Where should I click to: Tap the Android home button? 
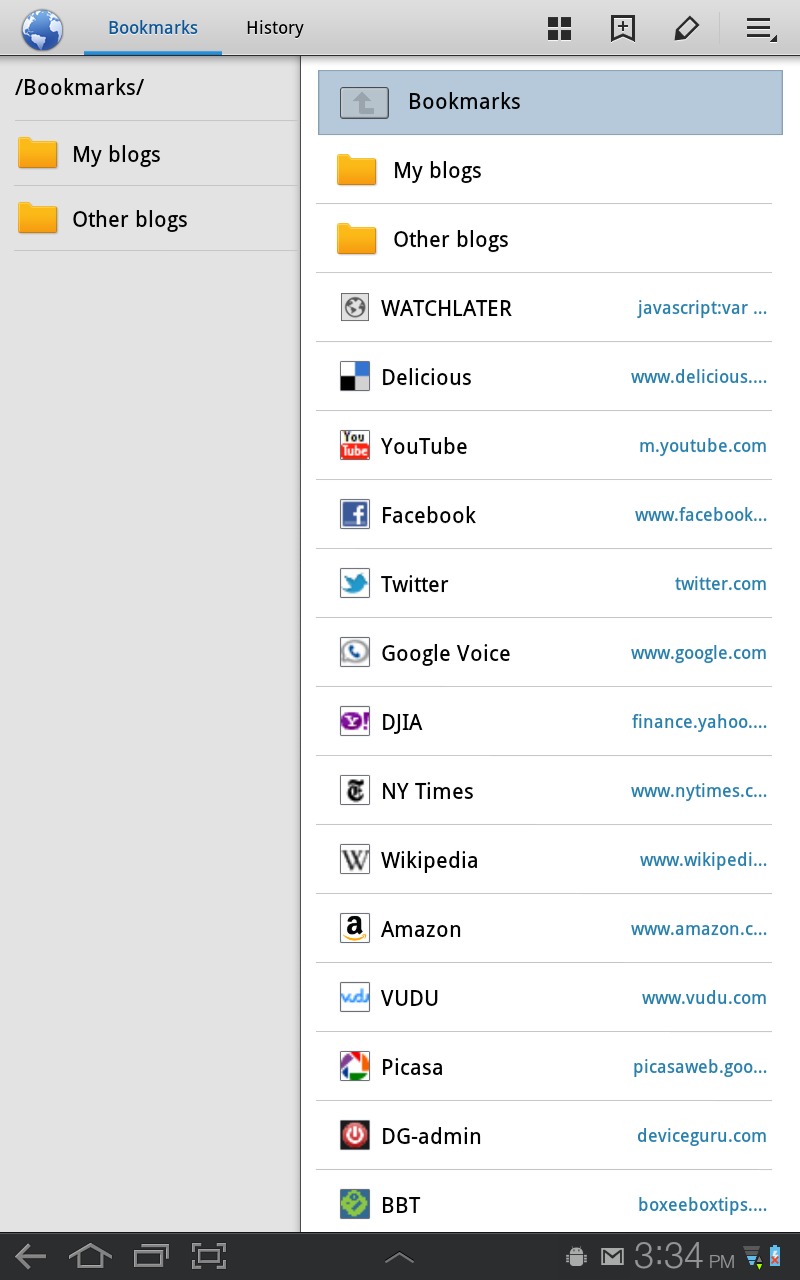[x=90, y=1256]
